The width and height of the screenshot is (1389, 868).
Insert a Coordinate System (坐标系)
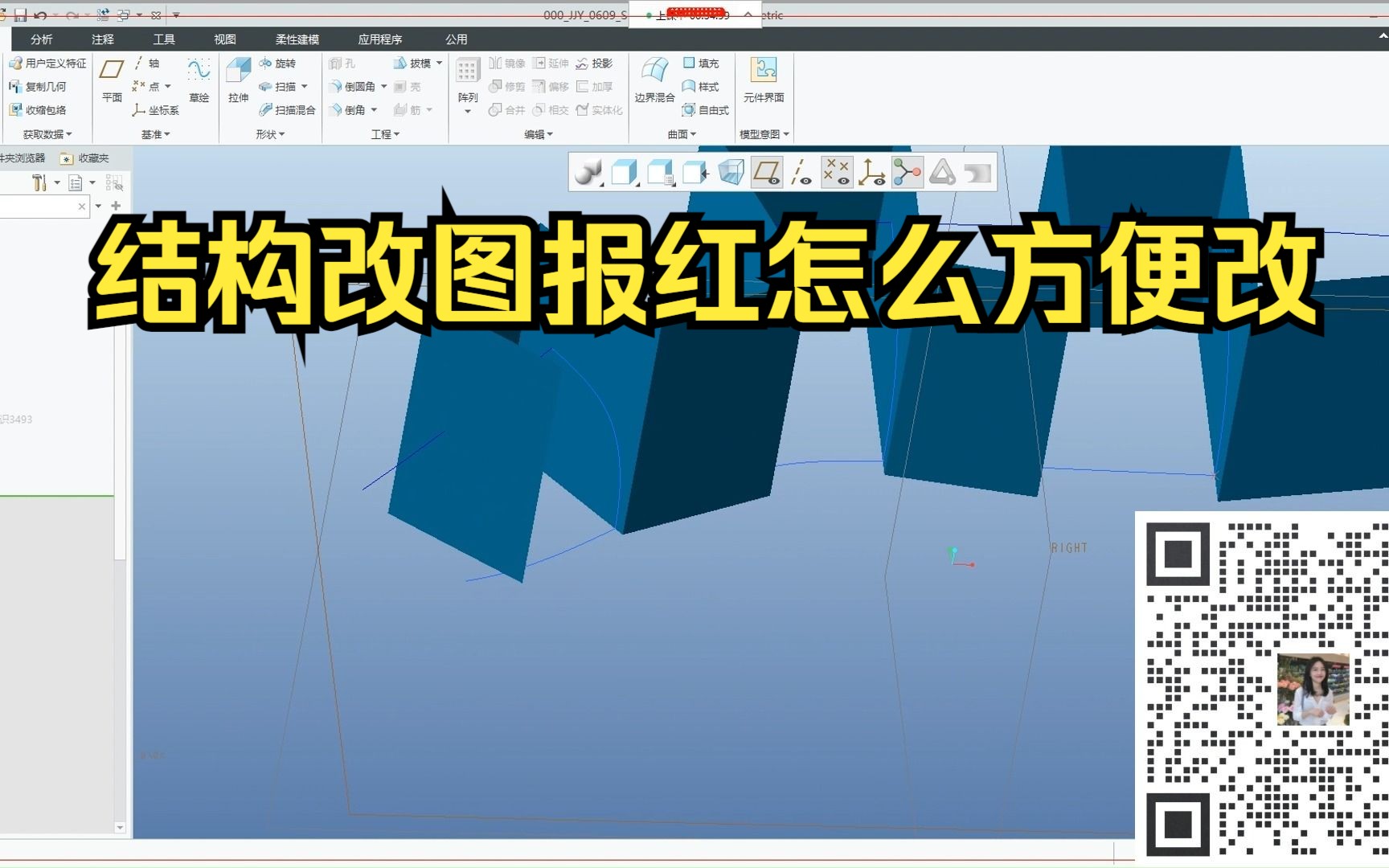click(x=156, y=110)
